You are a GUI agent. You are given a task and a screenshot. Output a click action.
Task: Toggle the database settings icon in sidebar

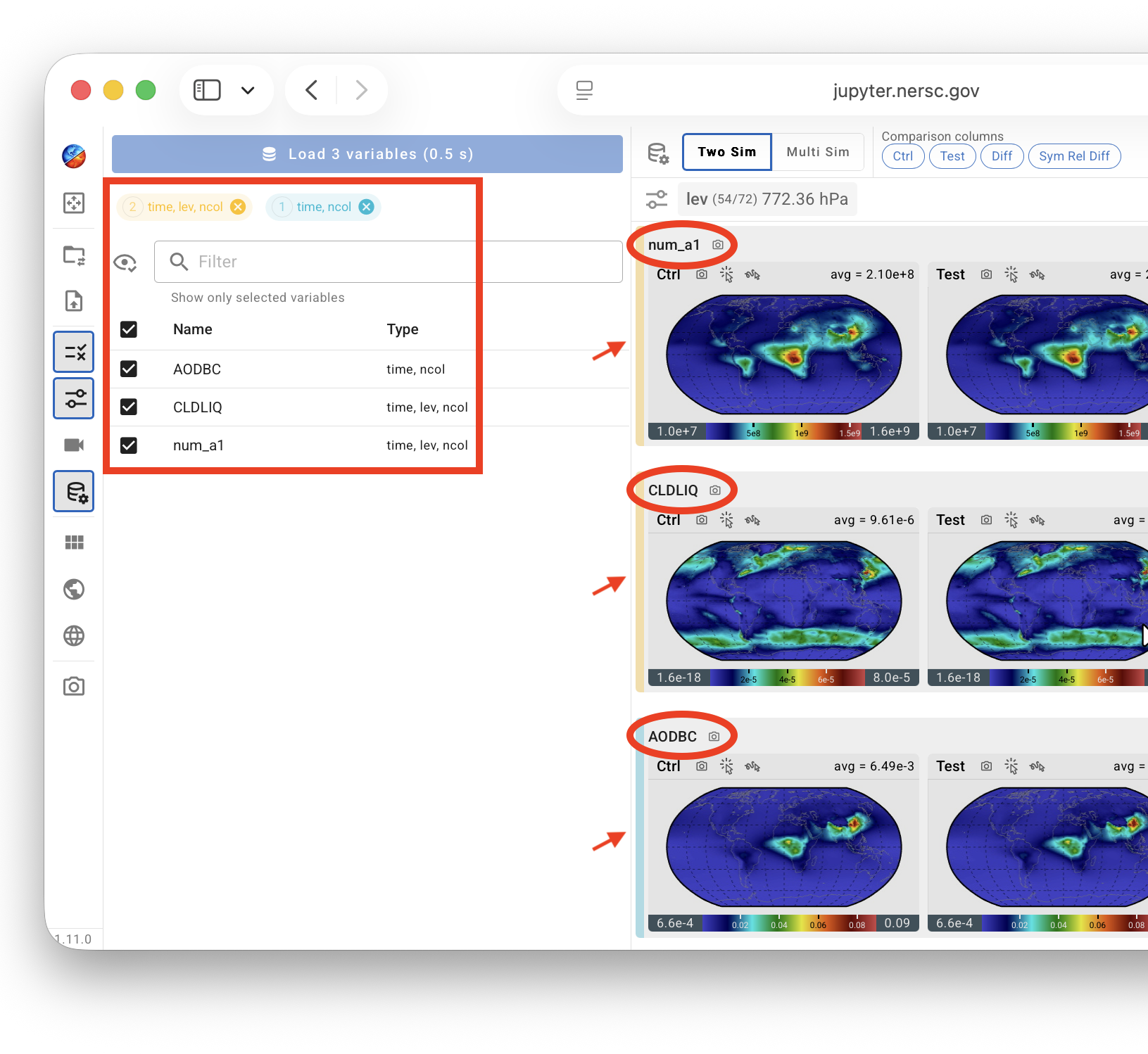point(74,491)
